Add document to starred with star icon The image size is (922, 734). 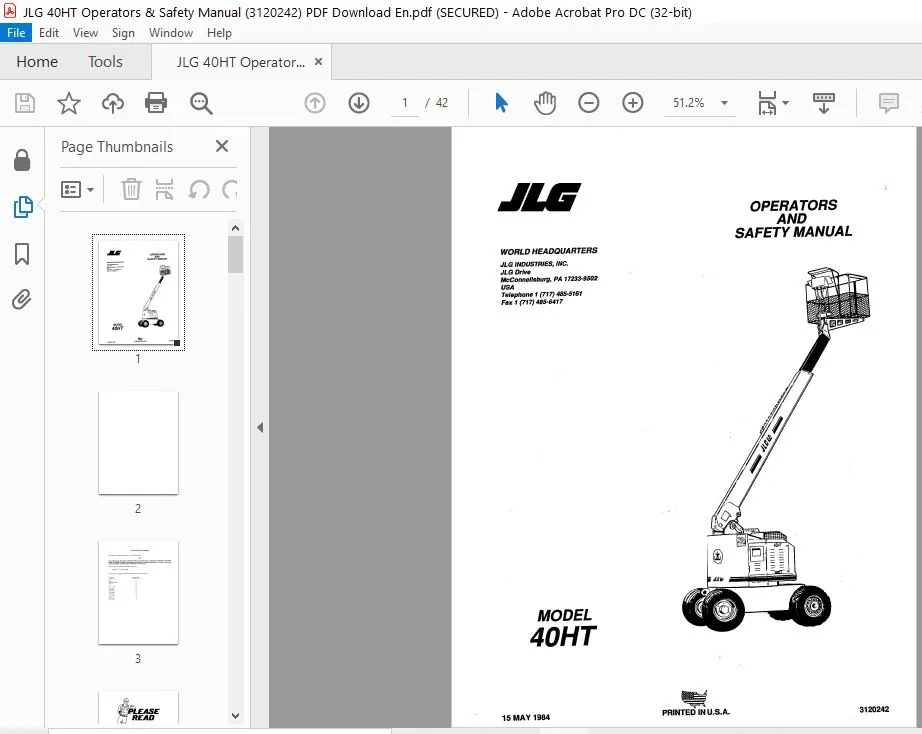pyautogui.click(x=69, y=103)
